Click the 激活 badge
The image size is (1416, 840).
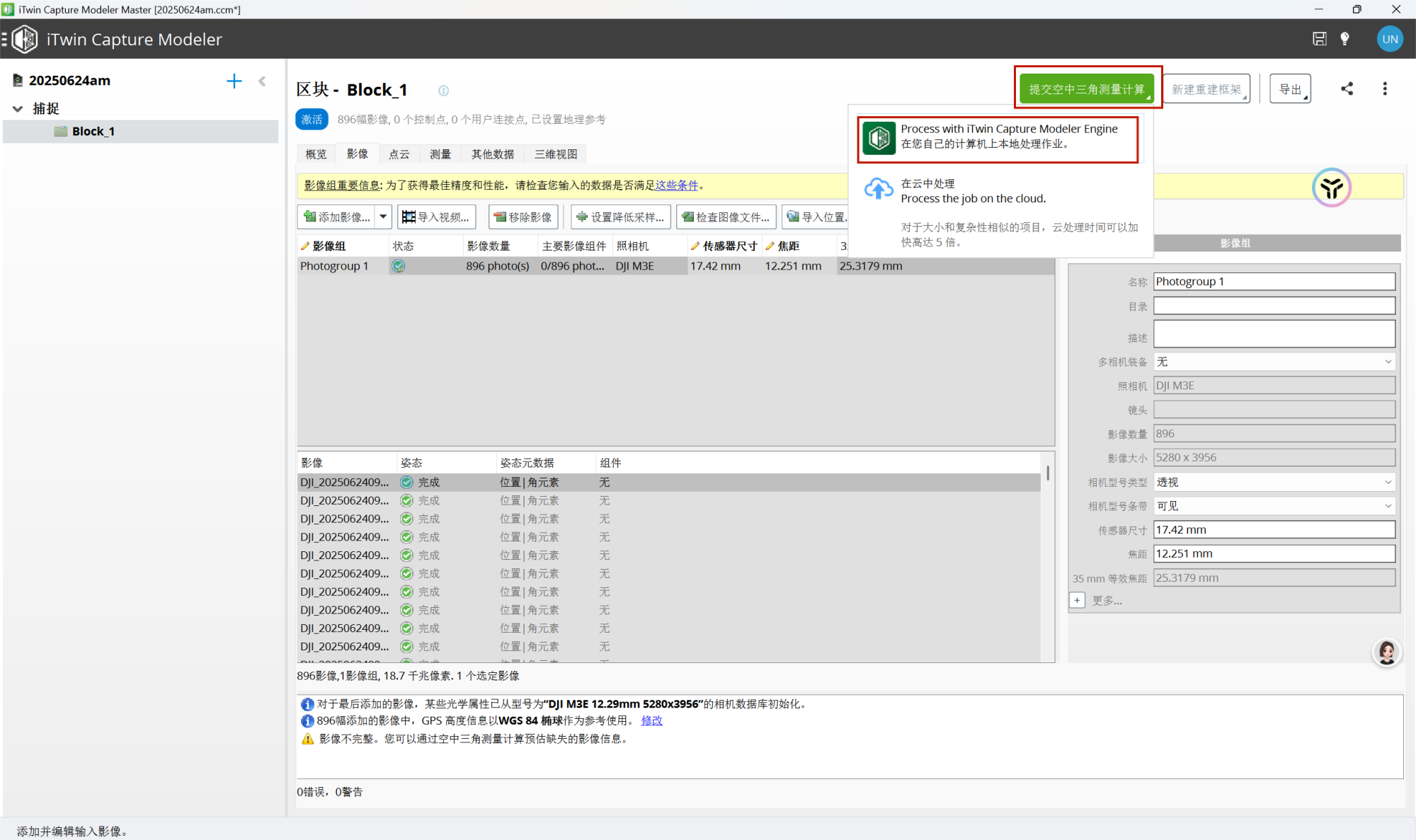coord(312,120)
